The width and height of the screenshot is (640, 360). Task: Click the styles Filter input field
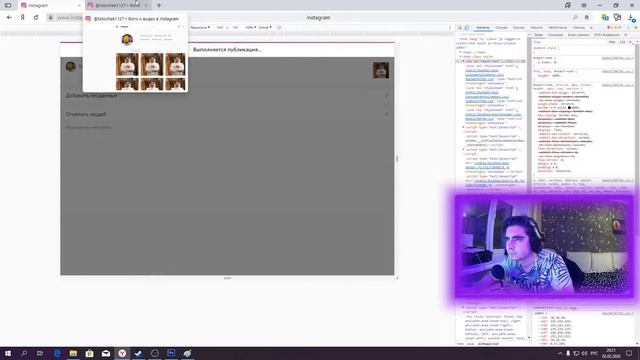pyautogui.click(x=569, y=42)
